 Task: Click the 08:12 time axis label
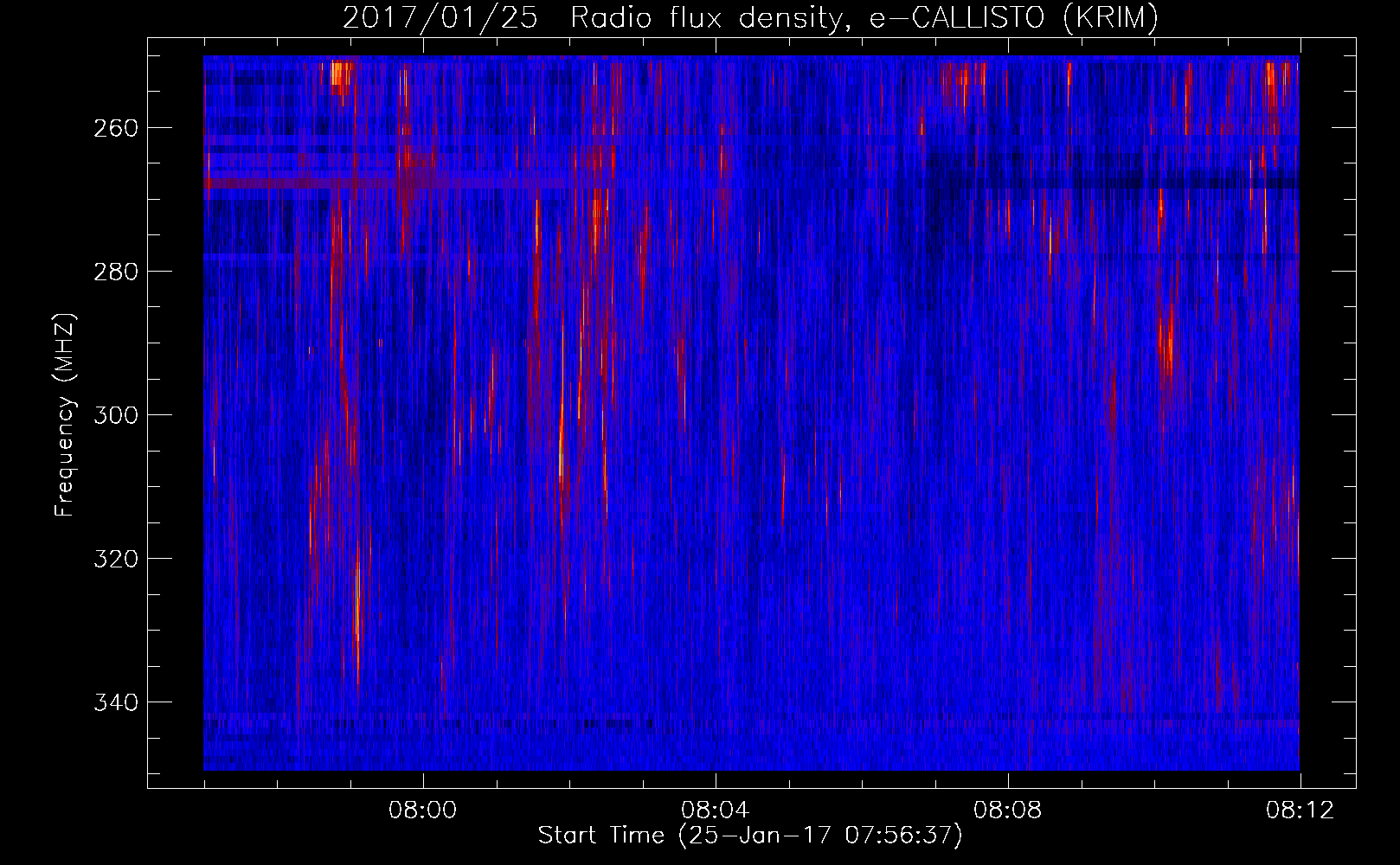[1300, 811]
